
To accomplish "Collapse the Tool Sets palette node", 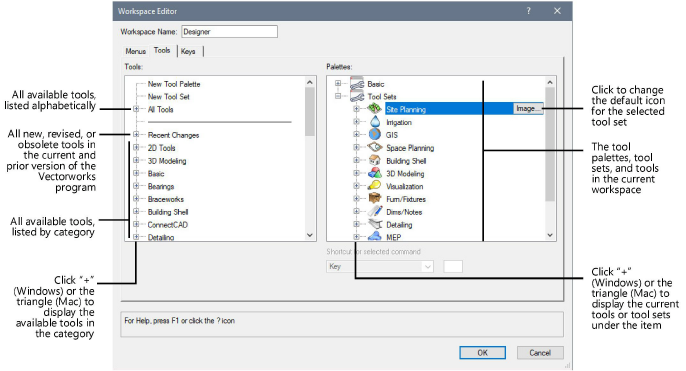I will coord(338,96).
